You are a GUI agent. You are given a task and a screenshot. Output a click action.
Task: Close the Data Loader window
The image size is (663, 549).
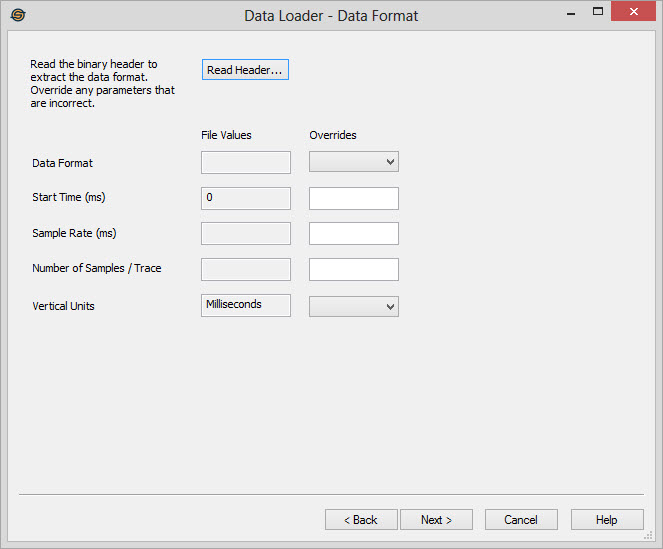coord(632,13)
